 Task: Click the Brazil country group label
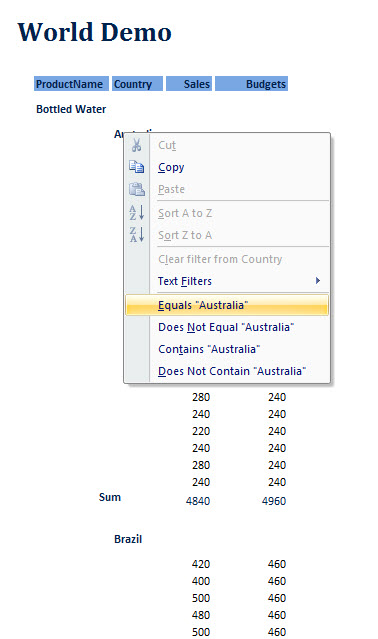[128, 539]
